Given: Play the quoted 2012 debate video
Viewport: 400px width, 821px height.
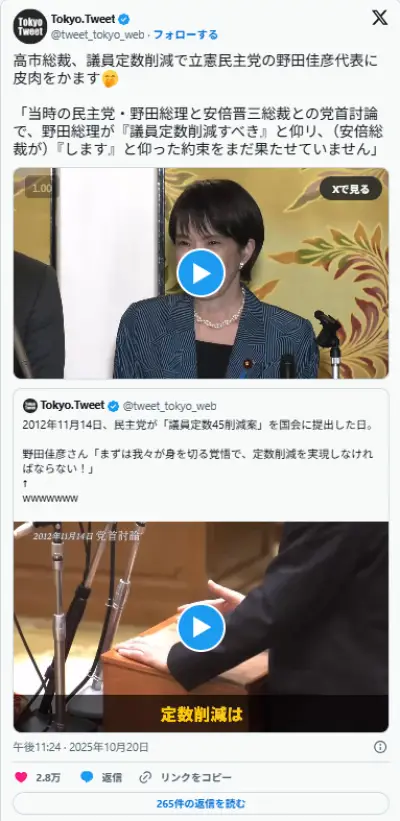Looking at the screenshot, I should (x=201, y=628).
